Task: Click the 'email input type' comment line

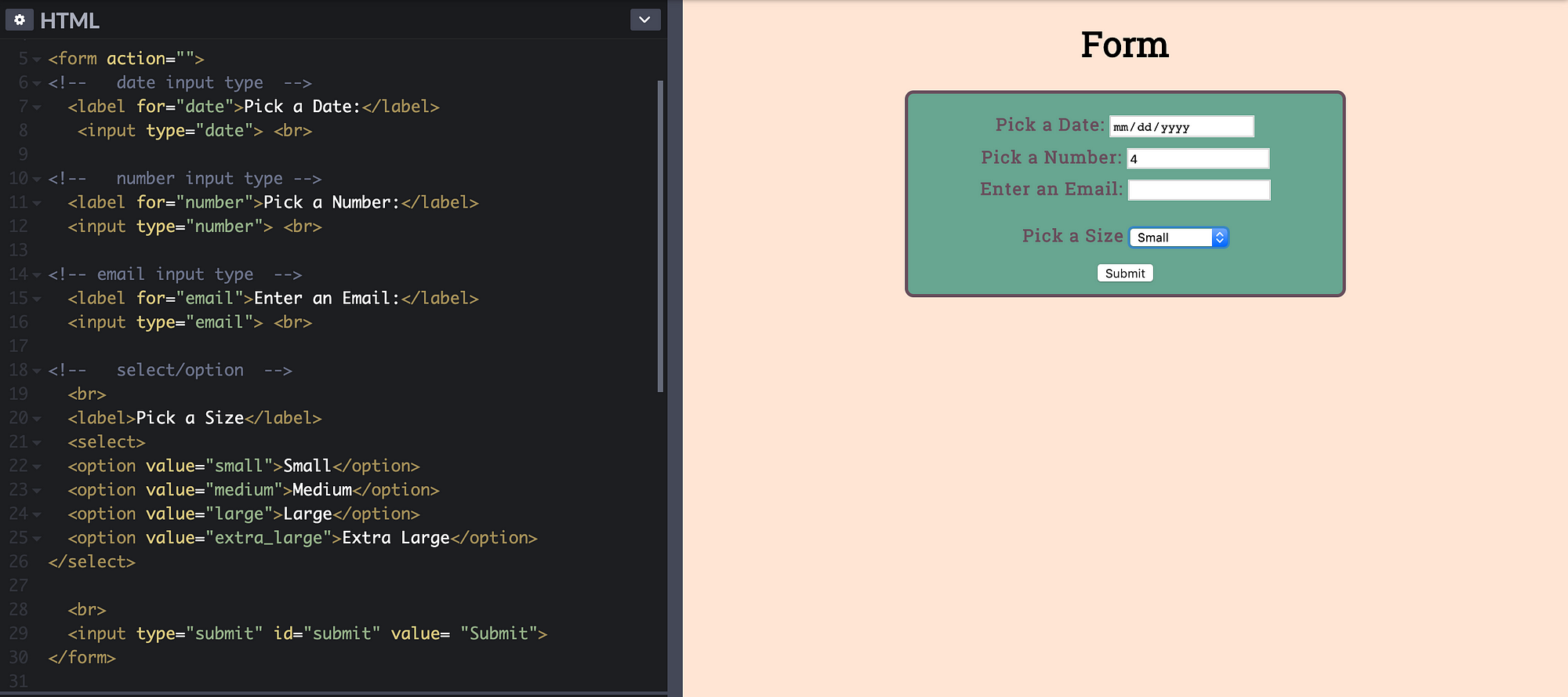Action: pyautogui.click(x=176, y=274)
